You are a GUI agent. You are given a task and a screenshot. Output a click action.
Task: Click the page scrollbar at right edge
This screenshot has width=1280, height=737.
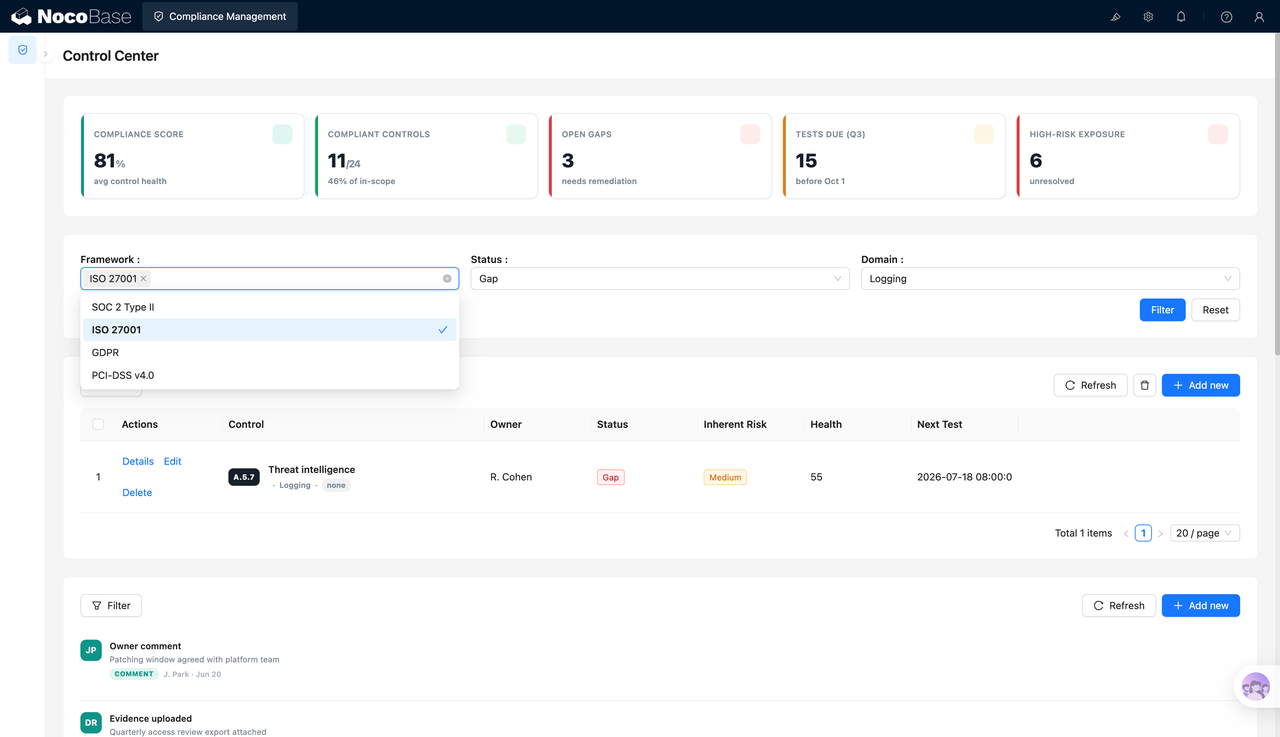[x=1276, y=195]
